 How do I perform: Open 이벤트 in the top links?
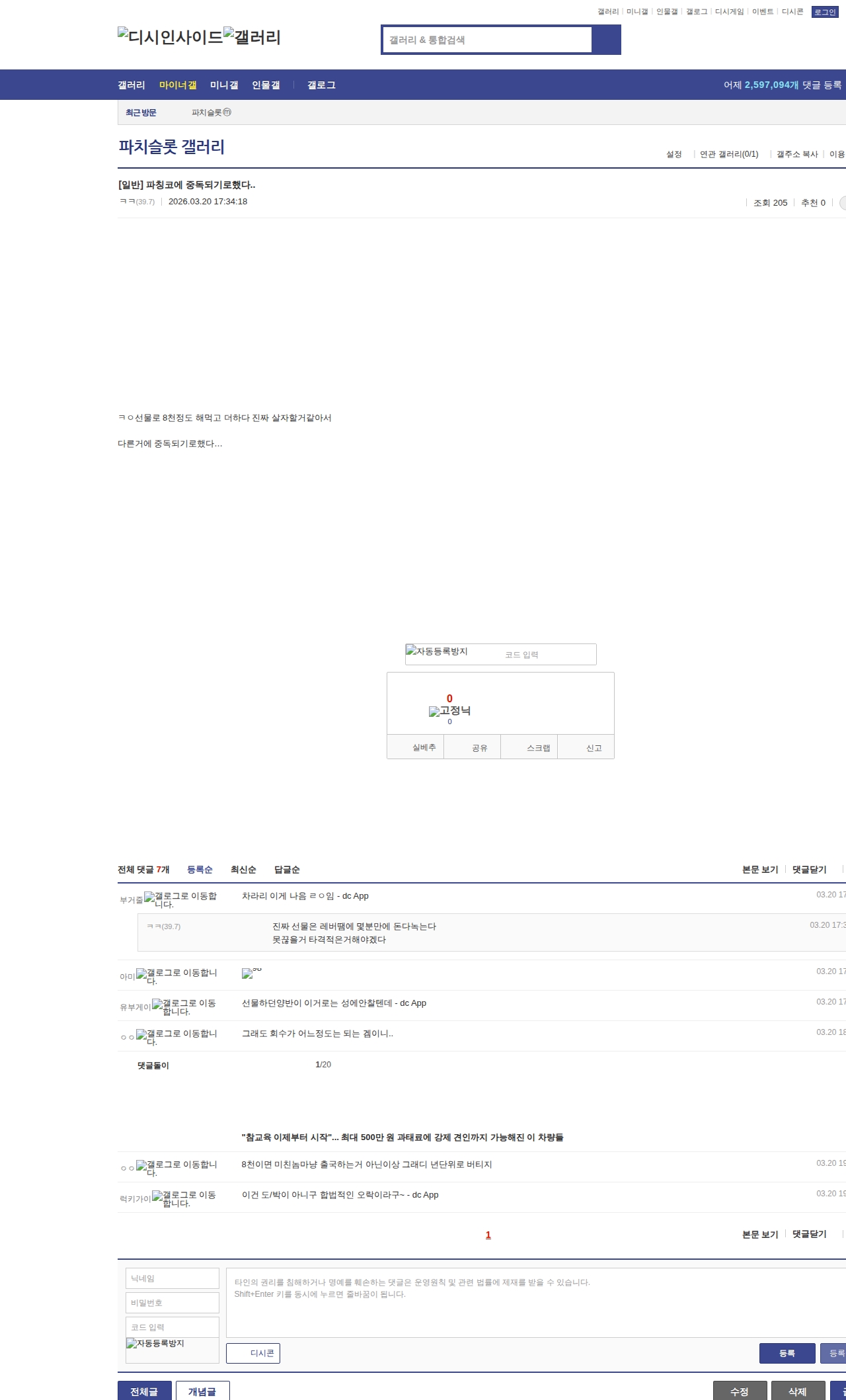pyautogui.click(x=763, y=12)
